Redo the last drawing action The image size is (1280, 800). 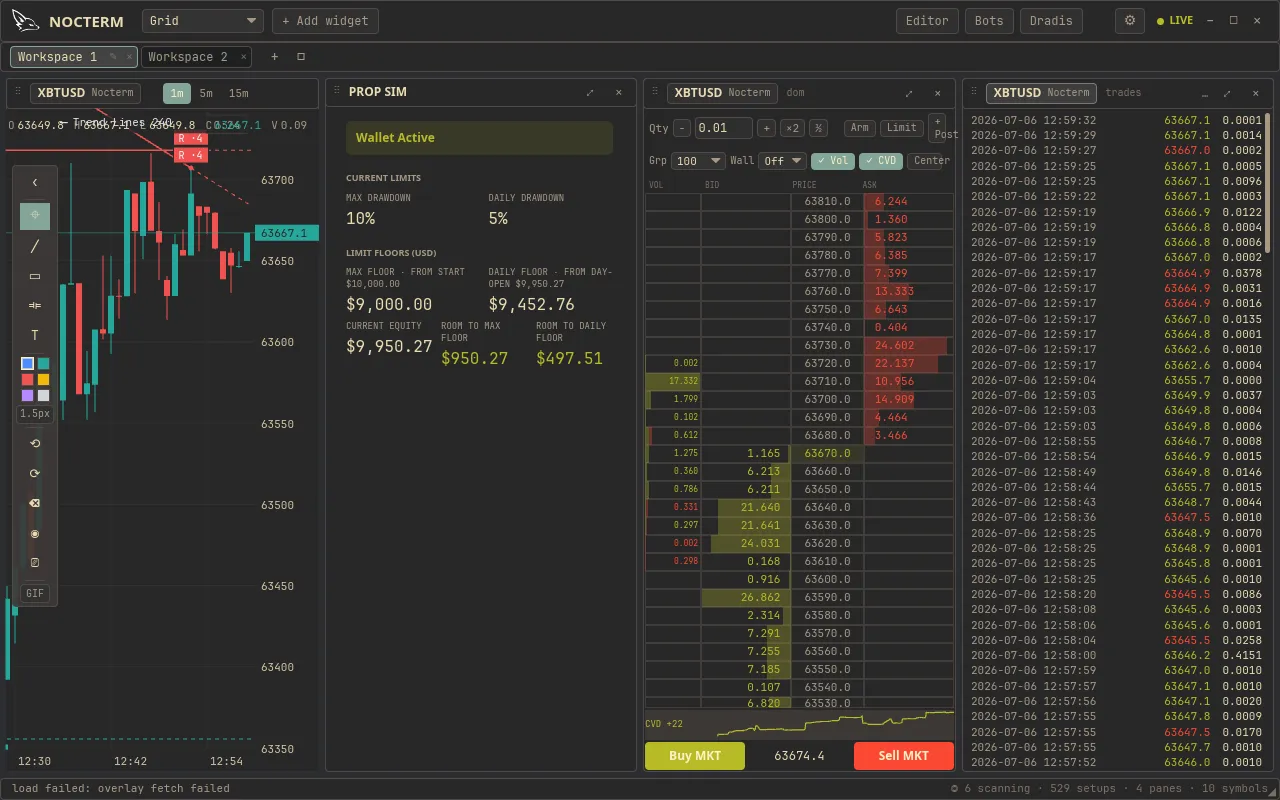point(35,473)
